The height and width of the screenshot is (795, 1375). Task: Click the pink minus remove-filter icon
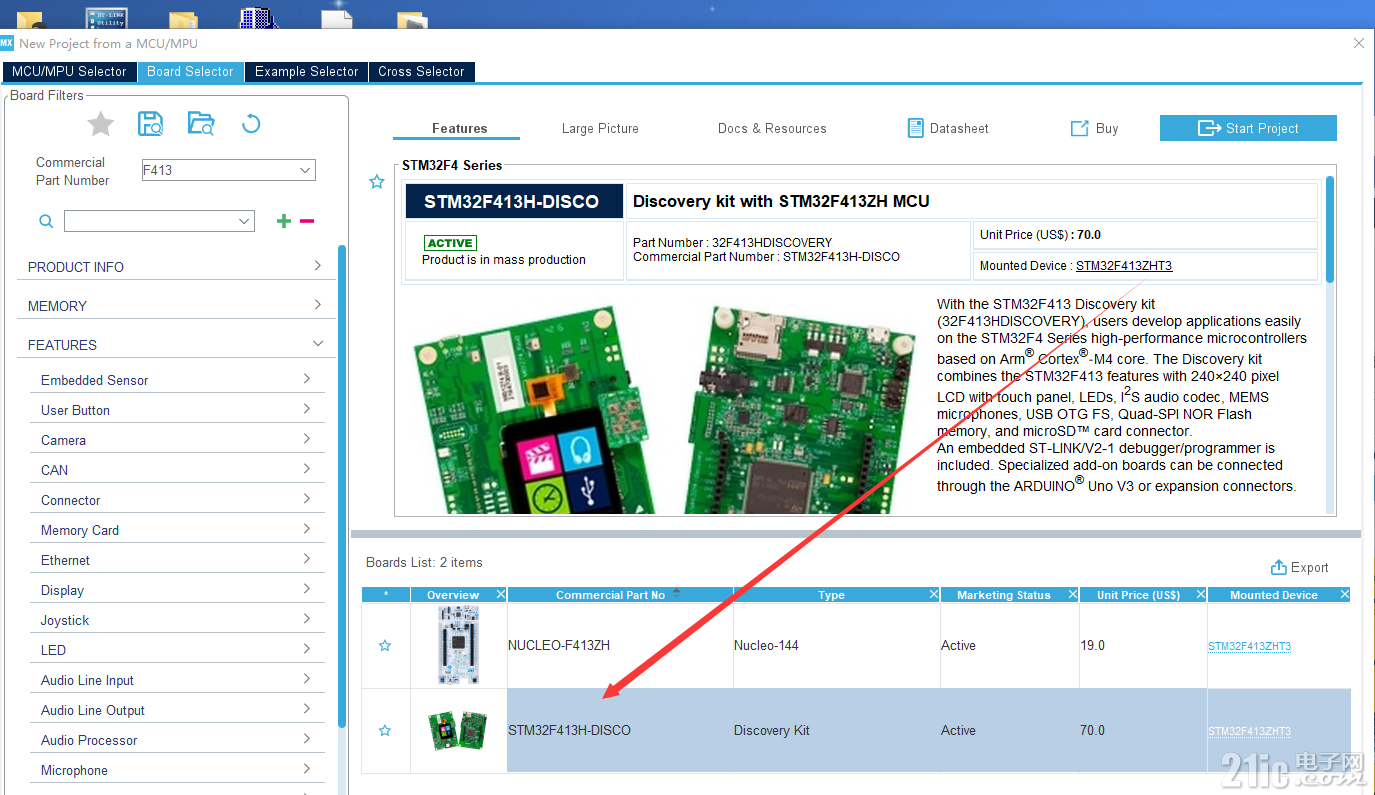point(307,221)
